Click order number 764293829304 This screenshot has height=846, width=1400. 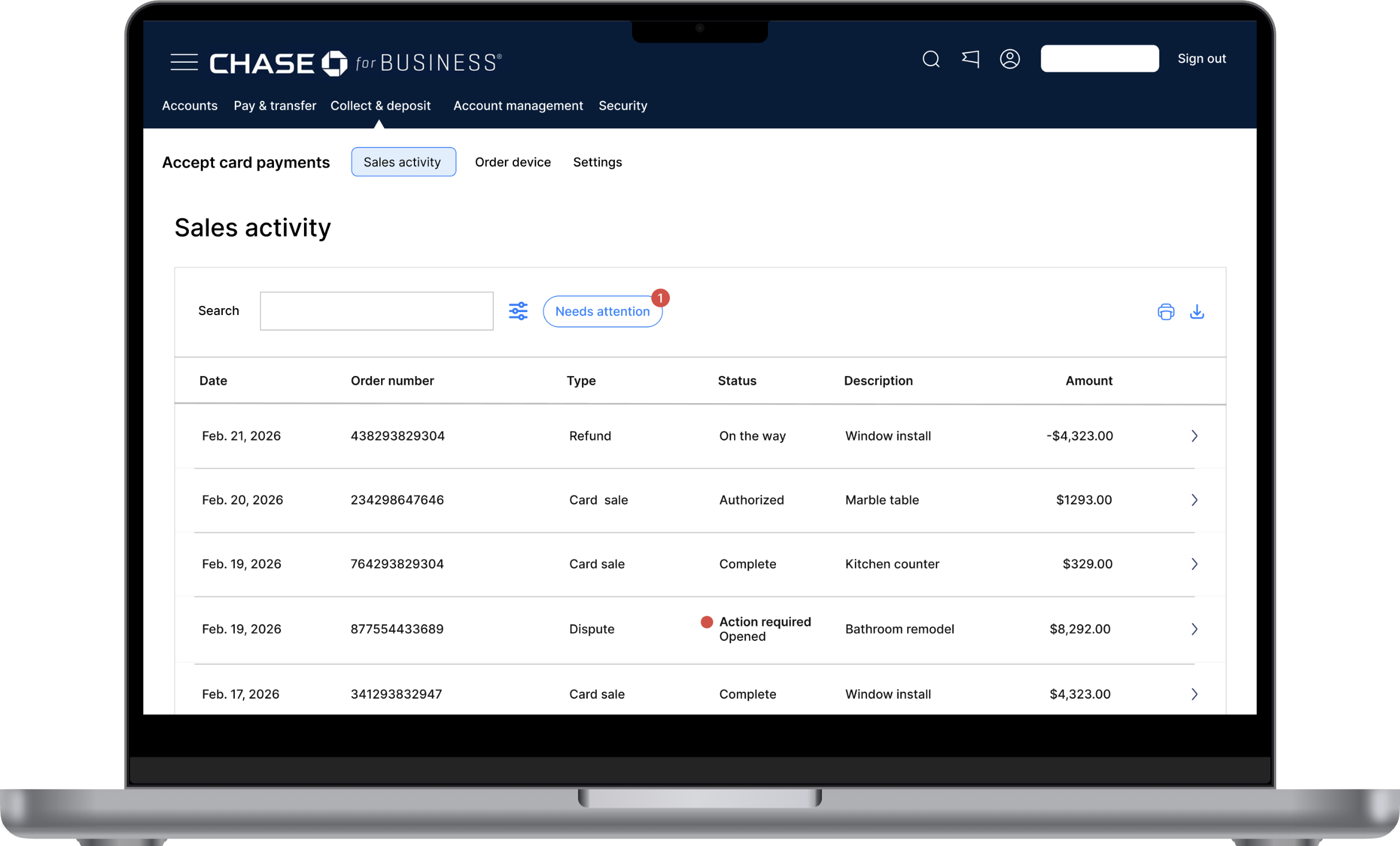pos(397,564)
